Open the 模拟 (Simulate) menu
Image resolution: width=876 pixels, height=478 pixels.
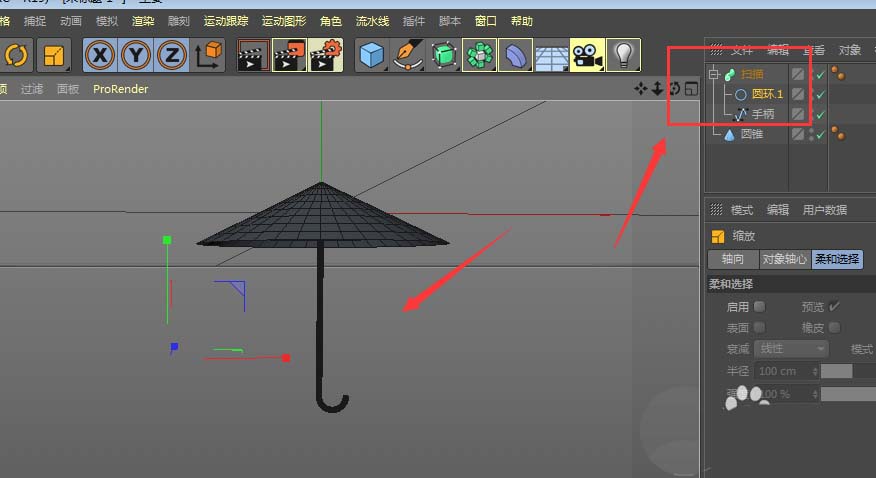coord(107,21)
